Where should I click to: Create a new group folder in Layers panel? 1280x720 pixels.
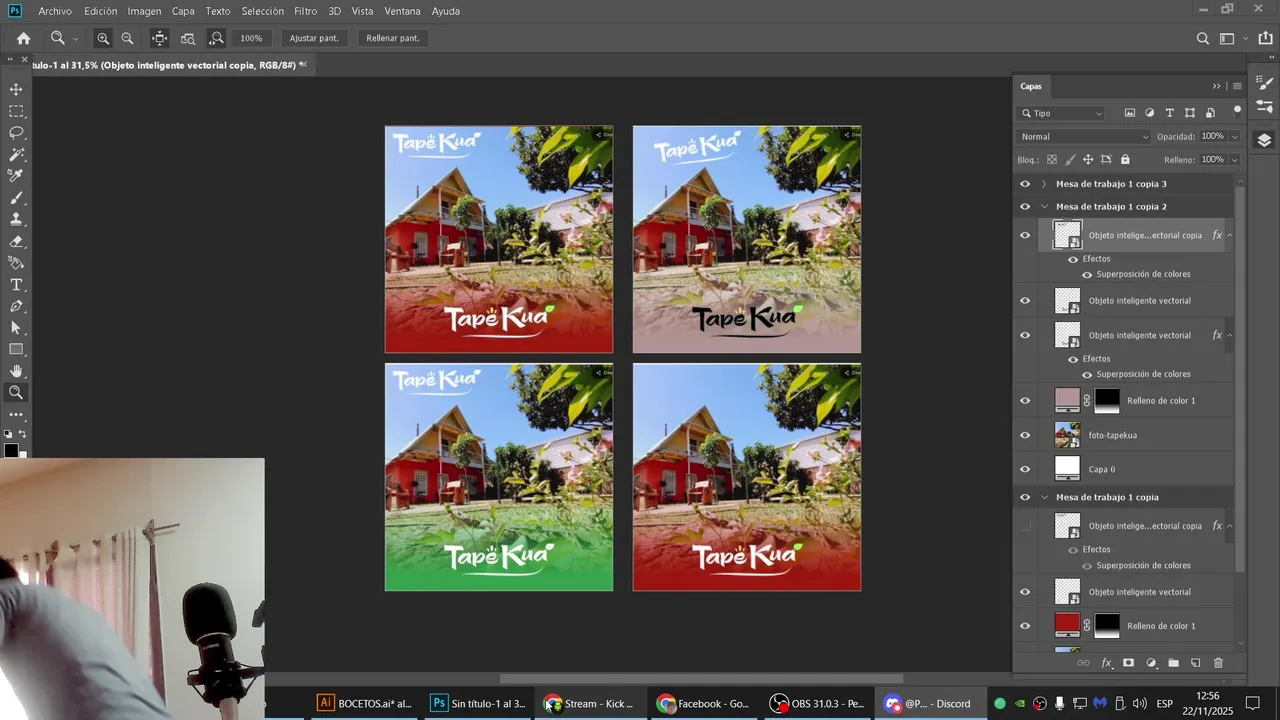pos(1173,663)
